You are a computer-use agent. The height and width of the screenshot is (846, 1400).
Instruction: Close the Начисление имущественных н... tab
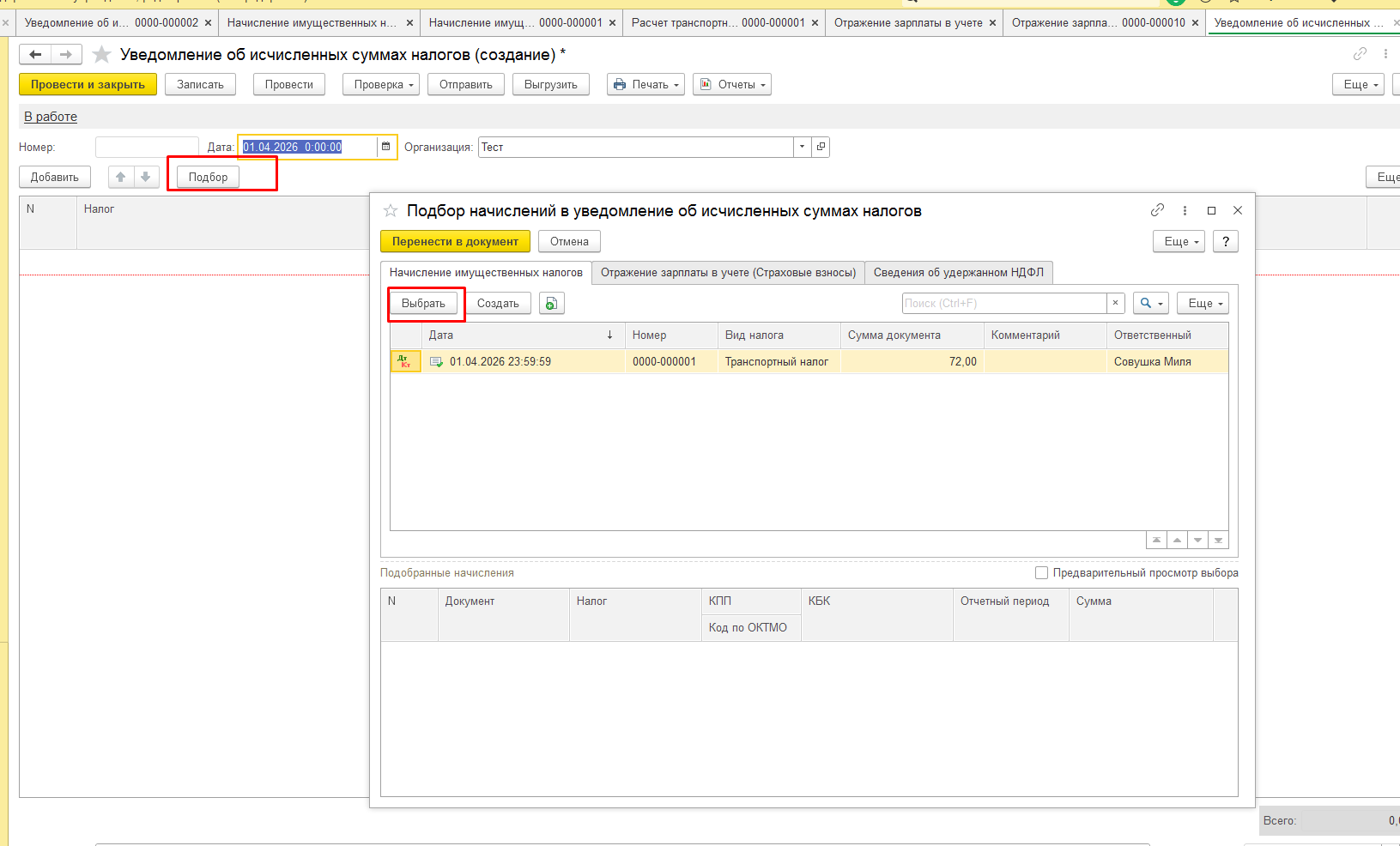point(409,23)
